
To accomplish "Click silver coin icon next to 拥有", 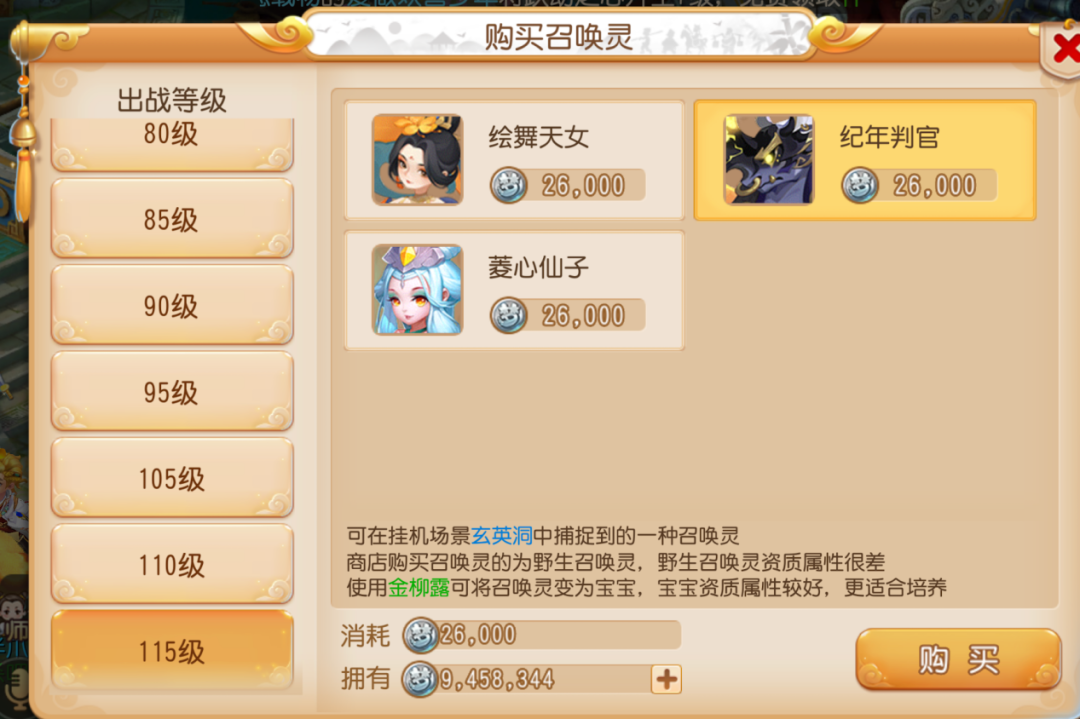I will click(420, 680).
